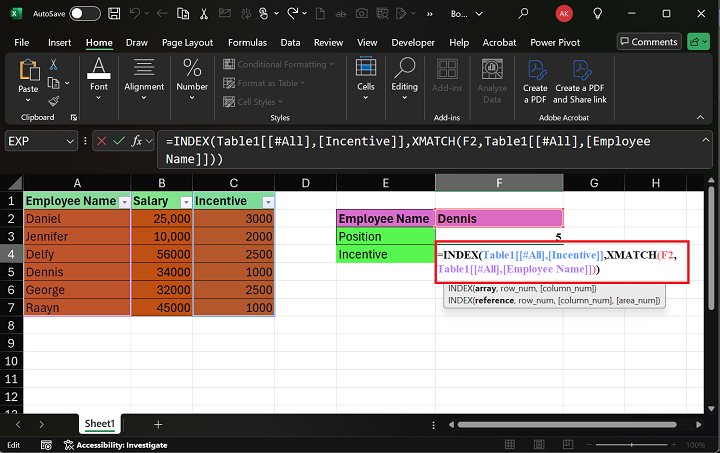The width and height of the screenshot is (720, 453).
Task: Toggle the AutoSave switch
Action: point(84,14)
